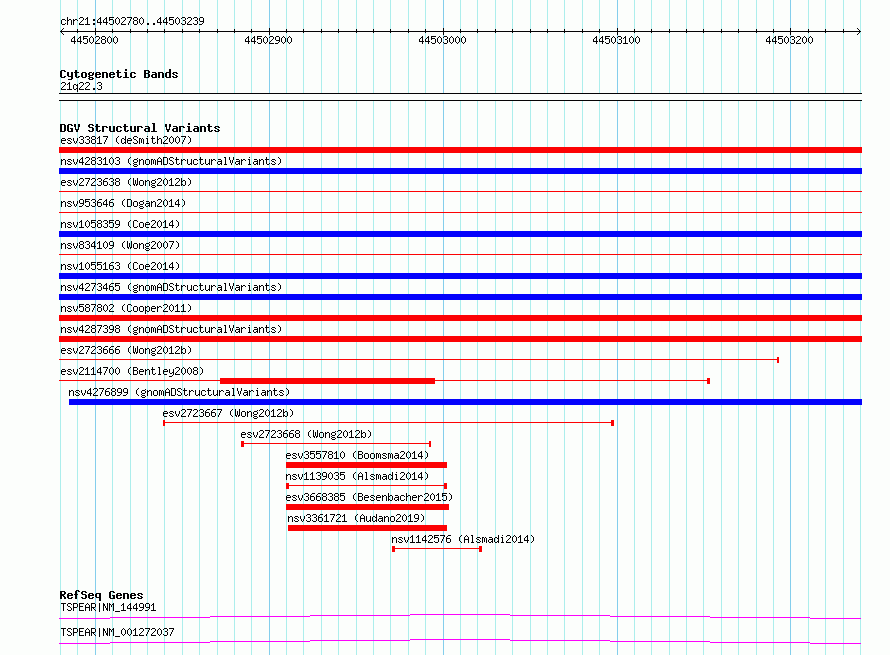Click red bar under nsv4287398

pos(460,339)
